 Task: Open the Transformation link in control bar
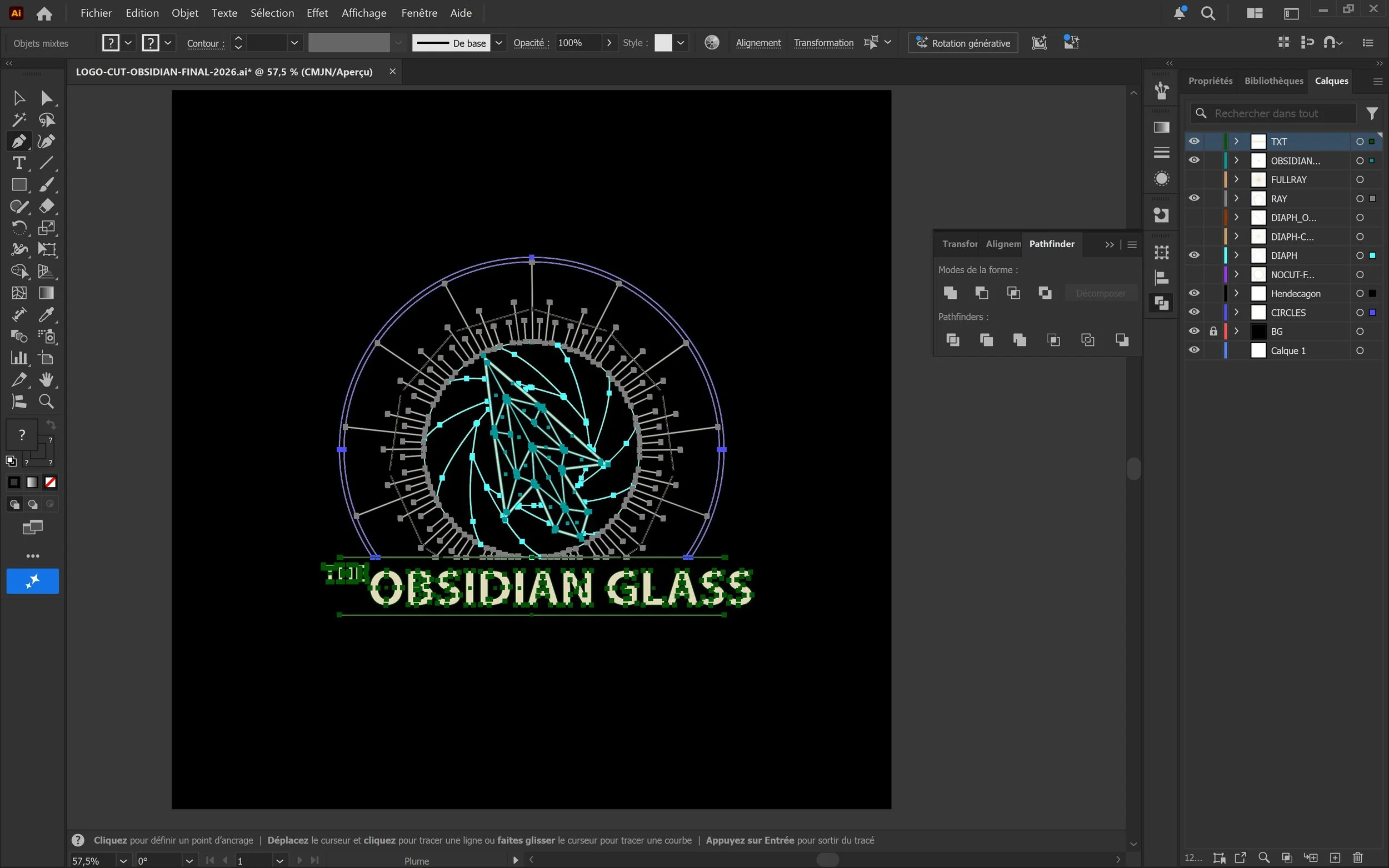(823, 43)
